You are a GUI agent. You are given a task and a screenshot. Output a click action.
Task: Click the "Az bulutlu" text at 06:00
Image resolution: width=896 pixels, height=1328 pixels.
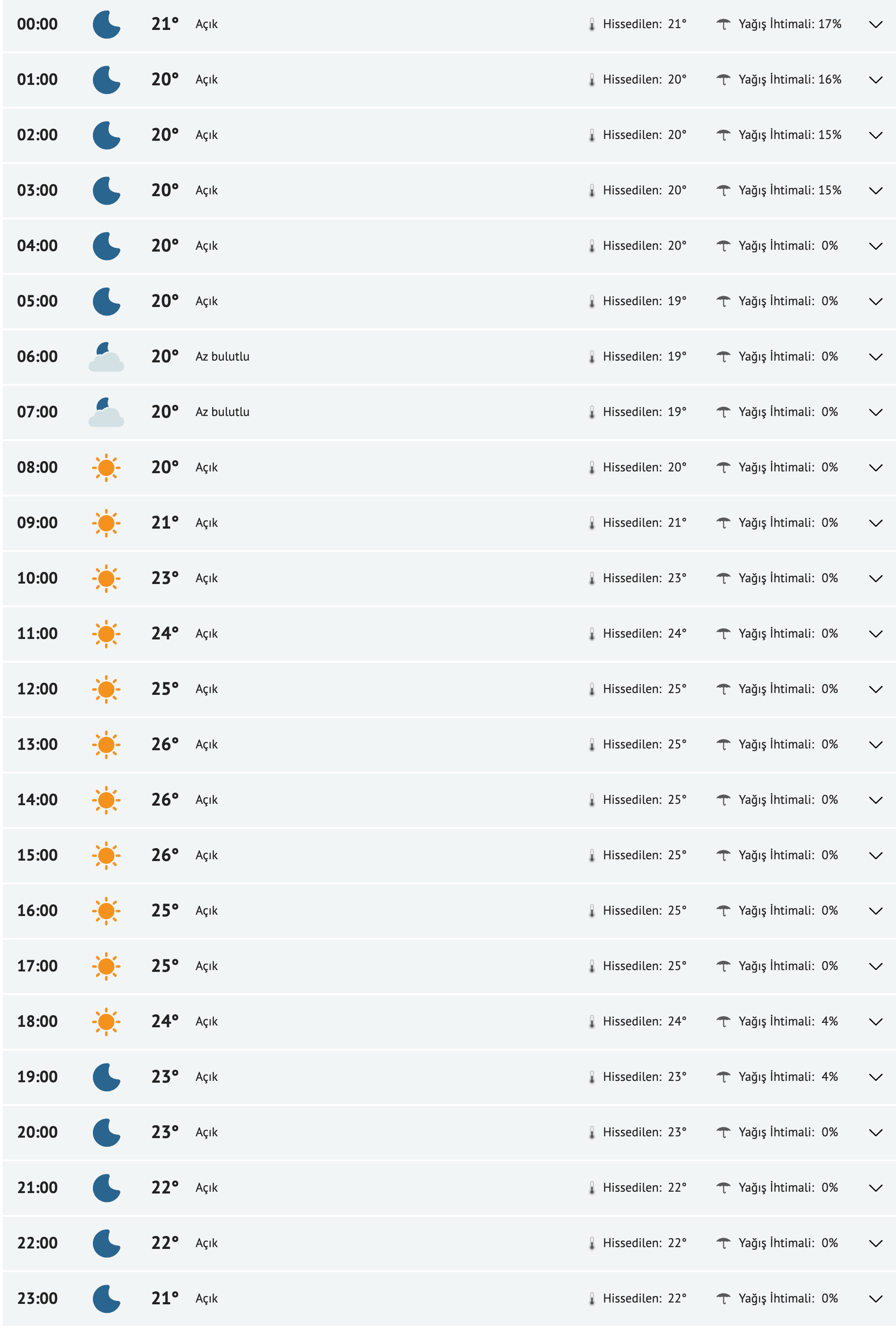pyautogui.click(x=222, y=357)
